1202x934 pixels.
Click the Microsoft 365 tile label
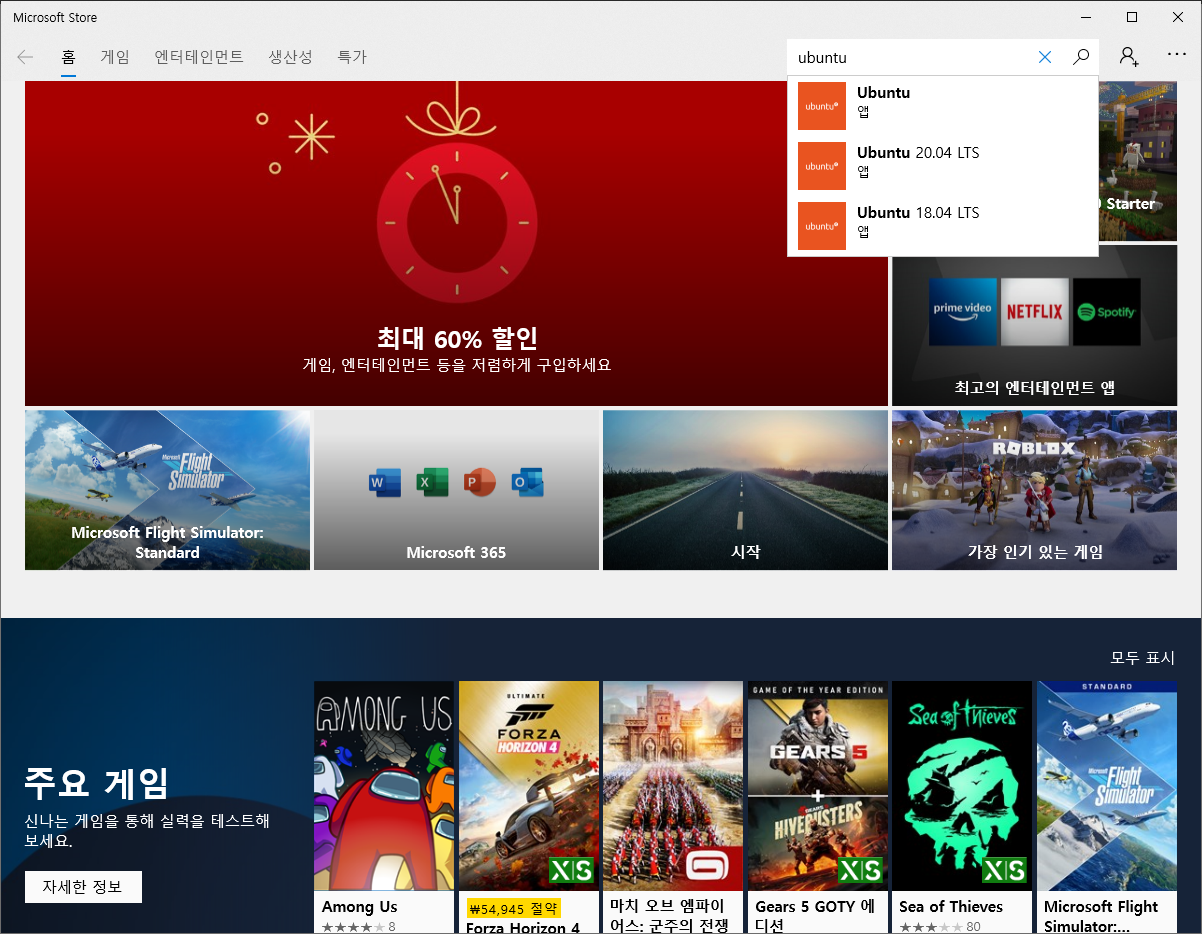coord(456,552)
